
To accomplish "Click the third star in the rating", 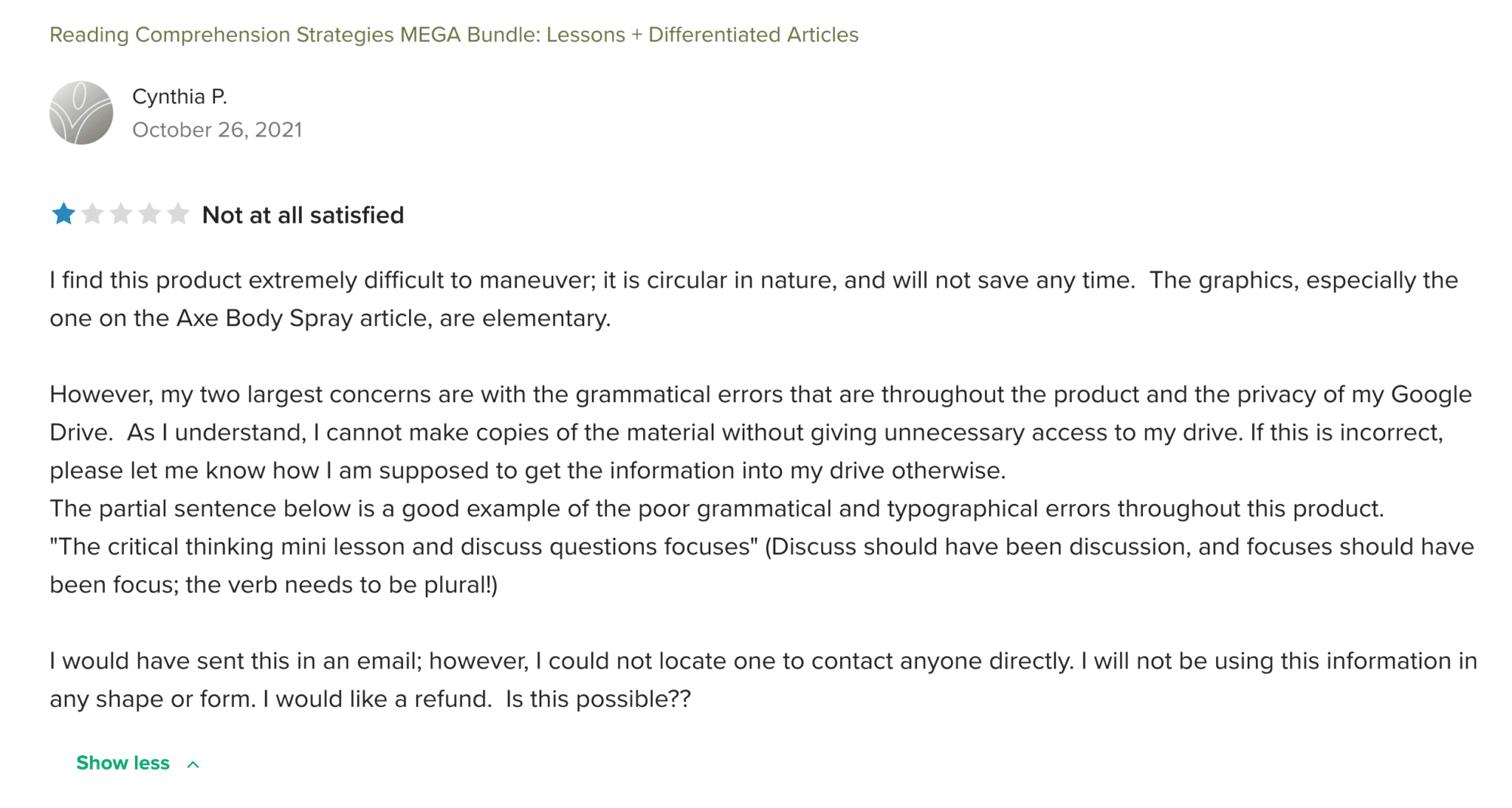I will point(123,215).
